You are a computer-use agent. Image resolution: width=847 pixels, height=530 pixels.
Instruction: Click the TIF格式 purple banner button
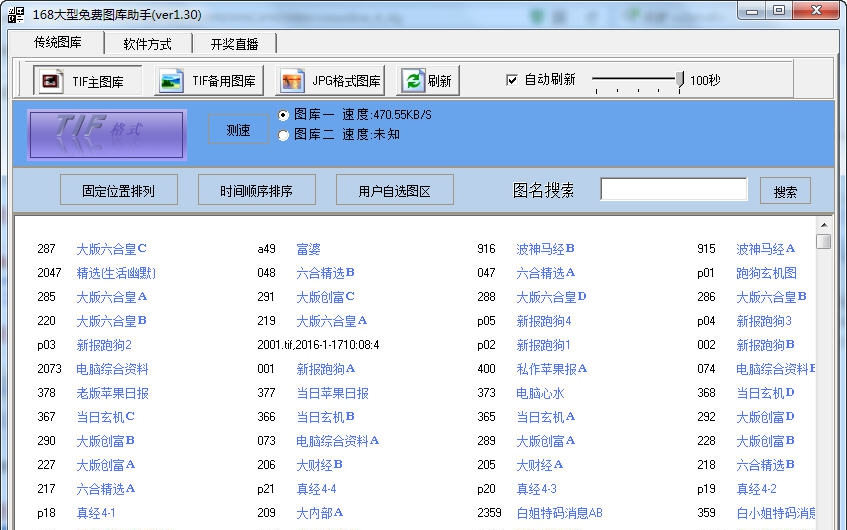(107, 135)
